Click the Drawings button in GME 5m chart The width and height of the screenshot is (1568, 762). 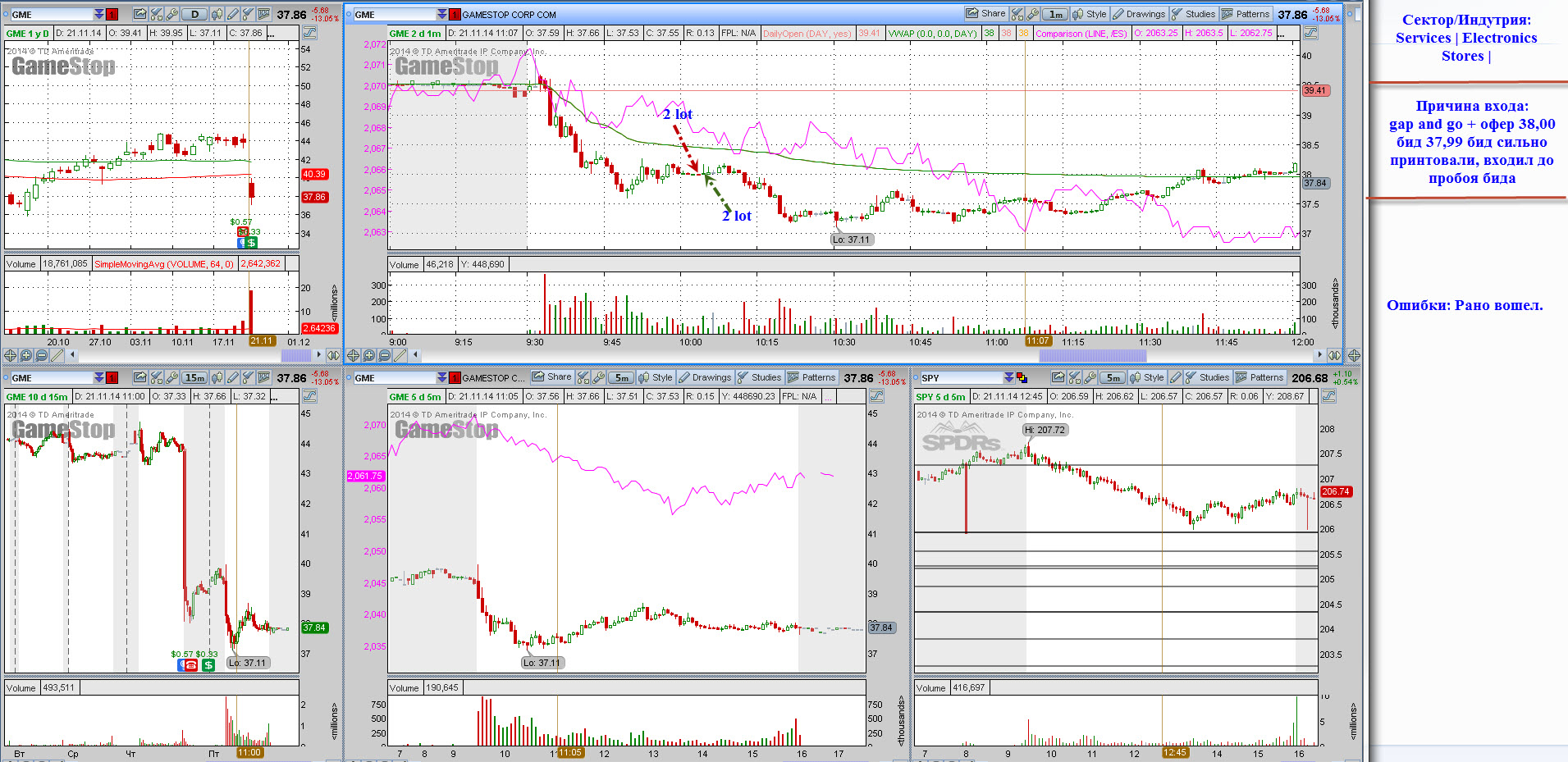(x=705, y=377)
